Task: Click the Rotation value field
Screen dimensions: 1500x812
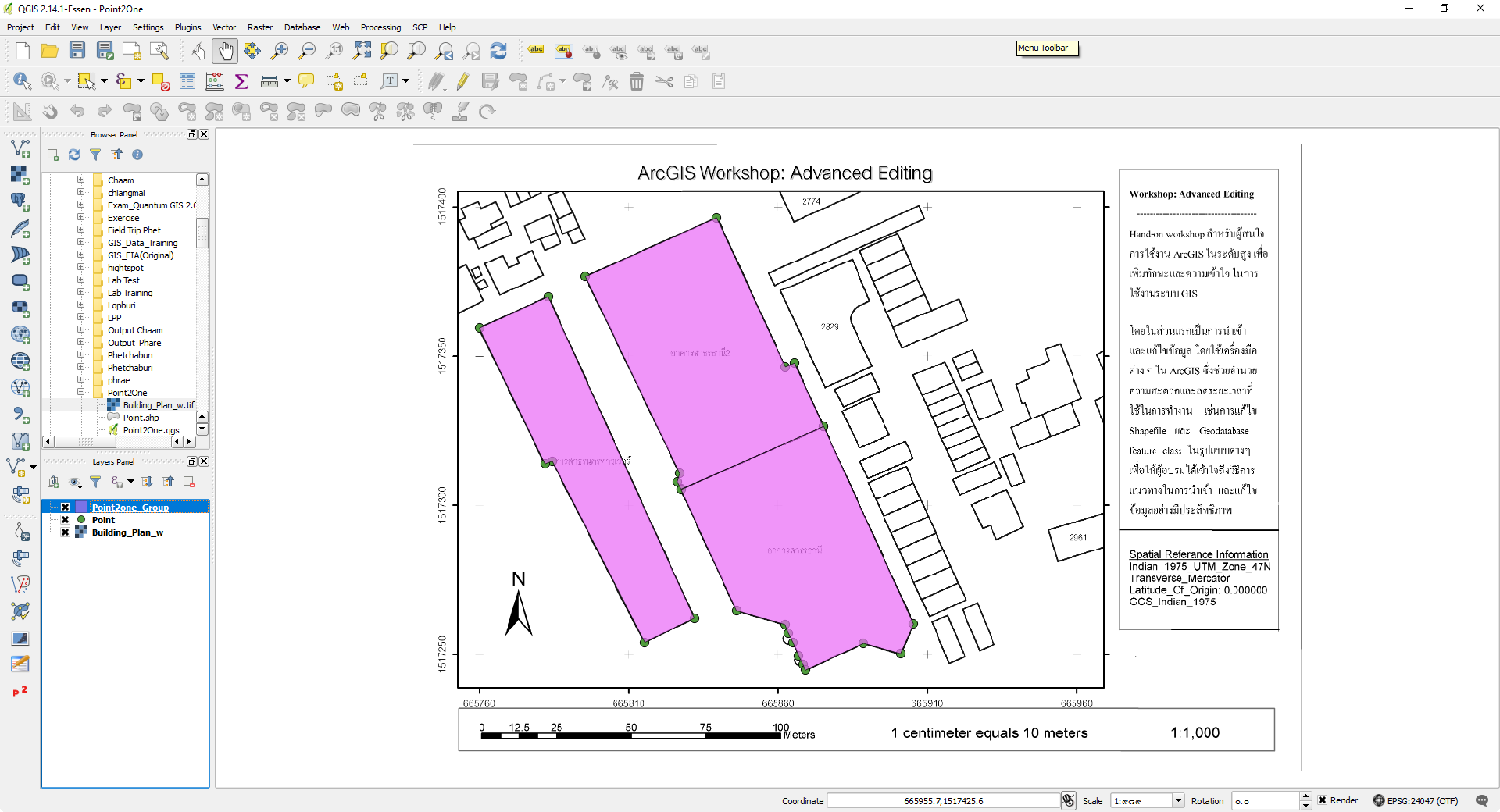Action: point(1266,800)
